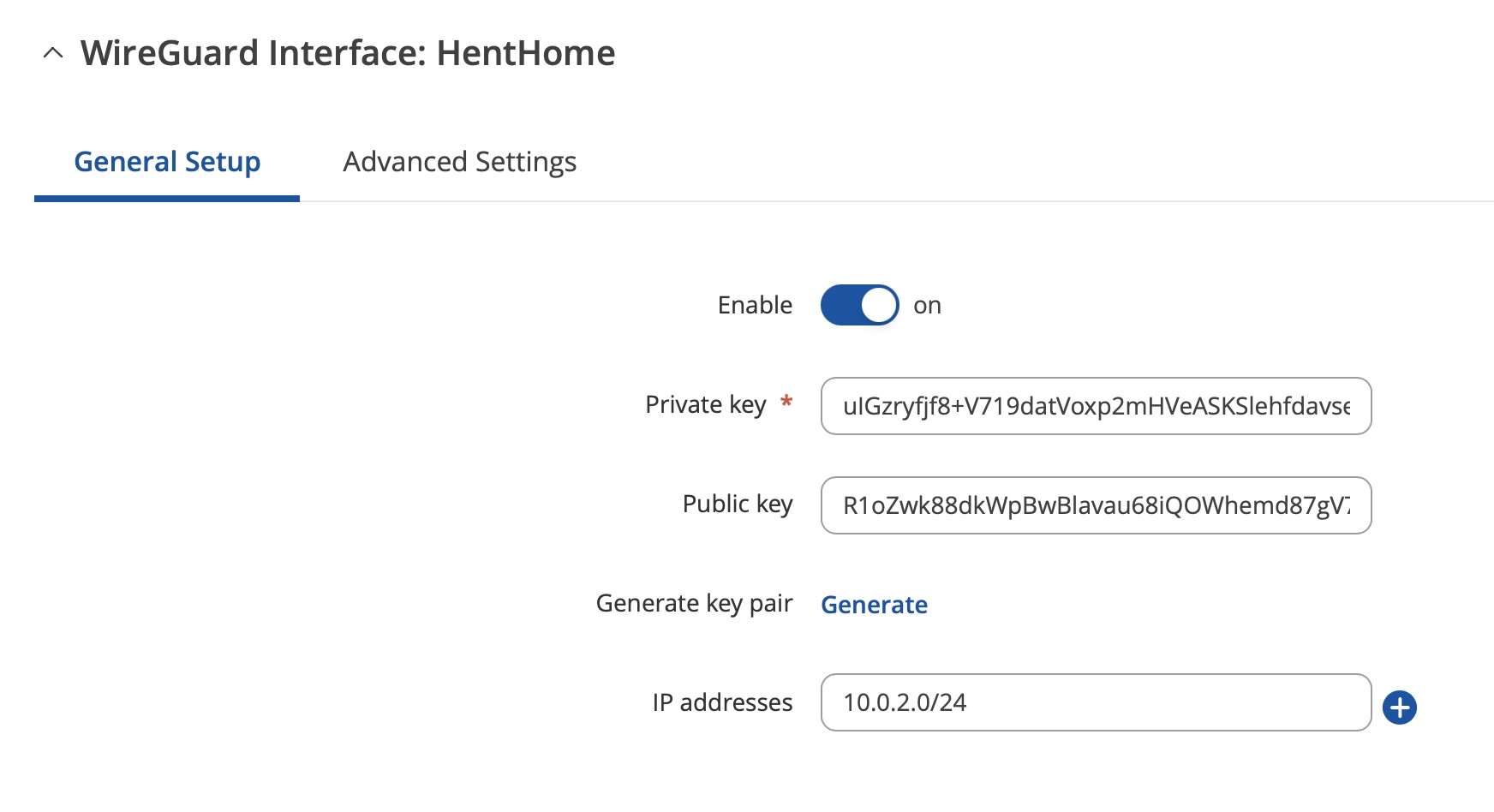Collapse the WireGuard Interface HentHome section
This screenshot has height=812, width=1494.
pos(53,53)
